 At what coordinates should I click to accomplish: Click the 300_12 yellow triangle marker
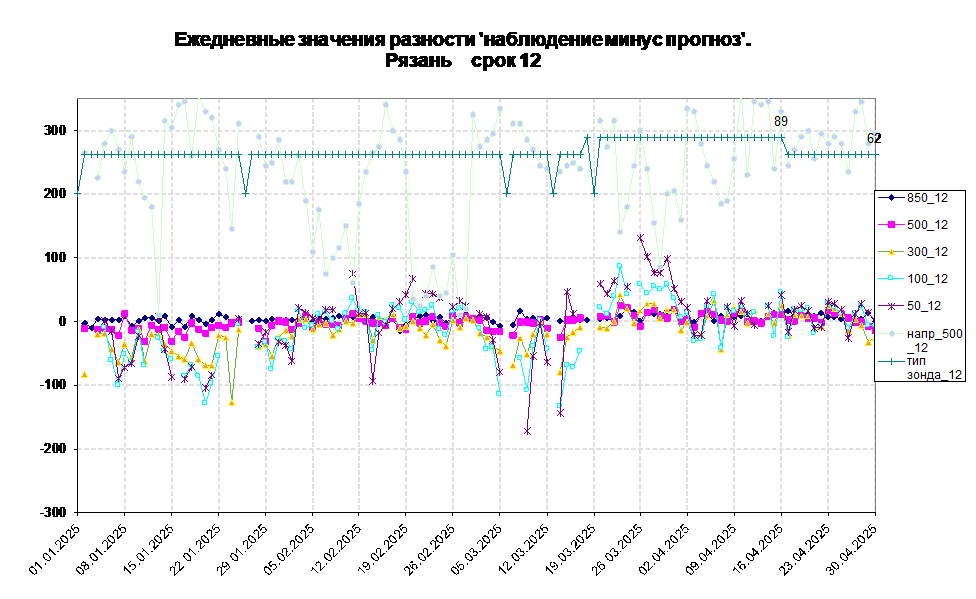coord(891,252)
